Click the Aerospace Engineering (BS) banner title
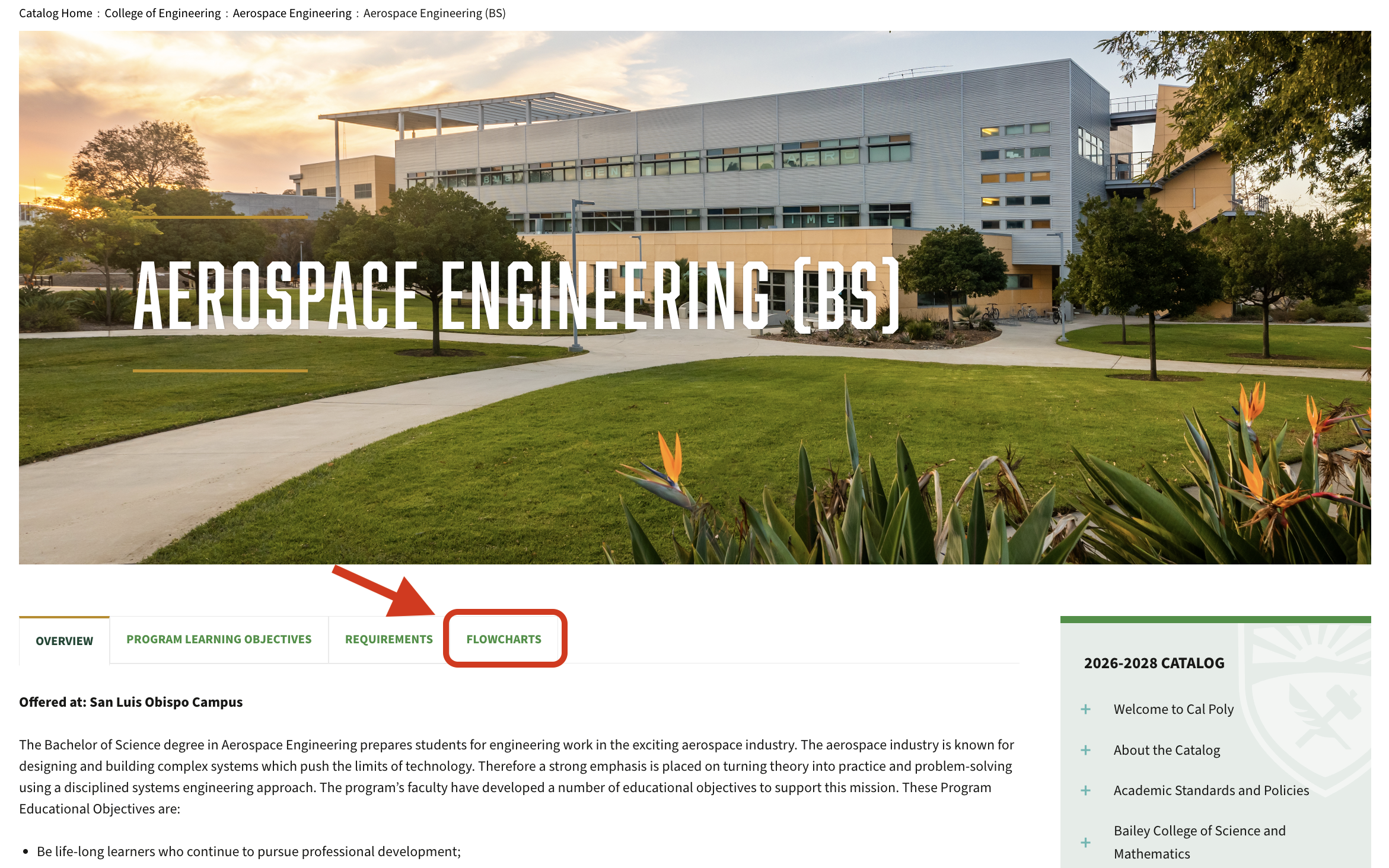Image resolution: width=1389 pixels, height=868 pixels. (516, 295)
